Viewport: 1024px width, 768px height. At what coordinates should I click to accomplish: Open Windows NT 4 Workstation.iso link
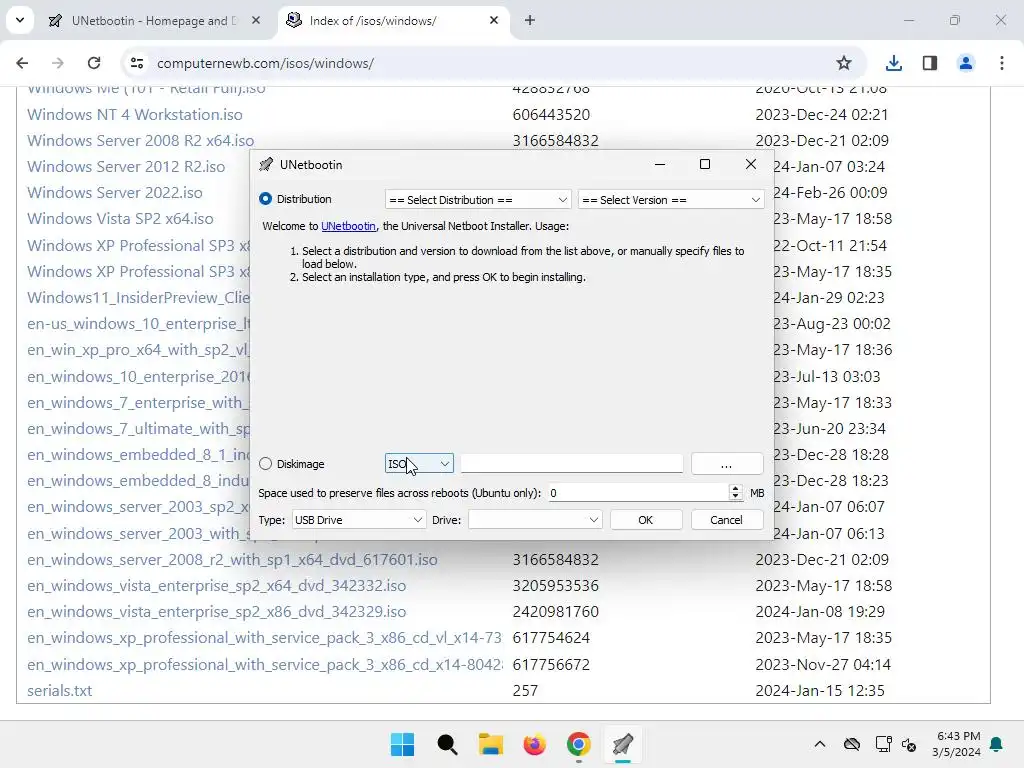135,114
